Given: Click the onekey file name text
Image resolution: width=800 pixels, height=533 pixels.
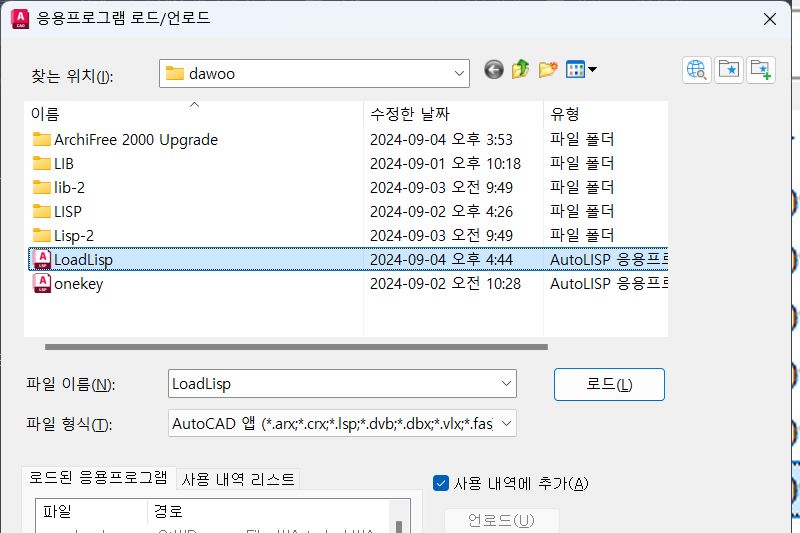Looking at the screenshot, I should click(x=79, y=284).
